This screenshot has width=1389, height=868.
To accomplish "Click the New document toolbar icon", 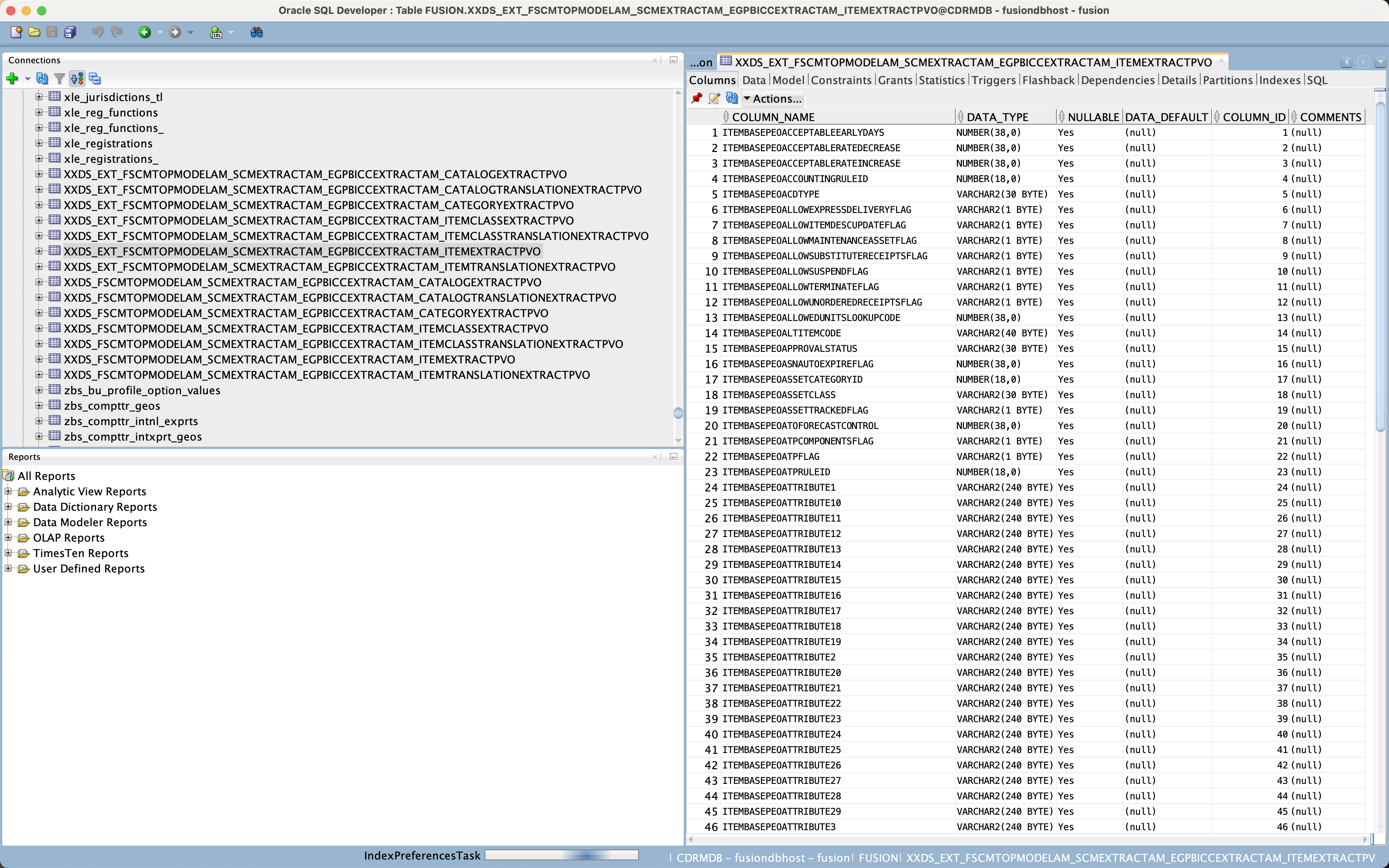I will (16, 32).
